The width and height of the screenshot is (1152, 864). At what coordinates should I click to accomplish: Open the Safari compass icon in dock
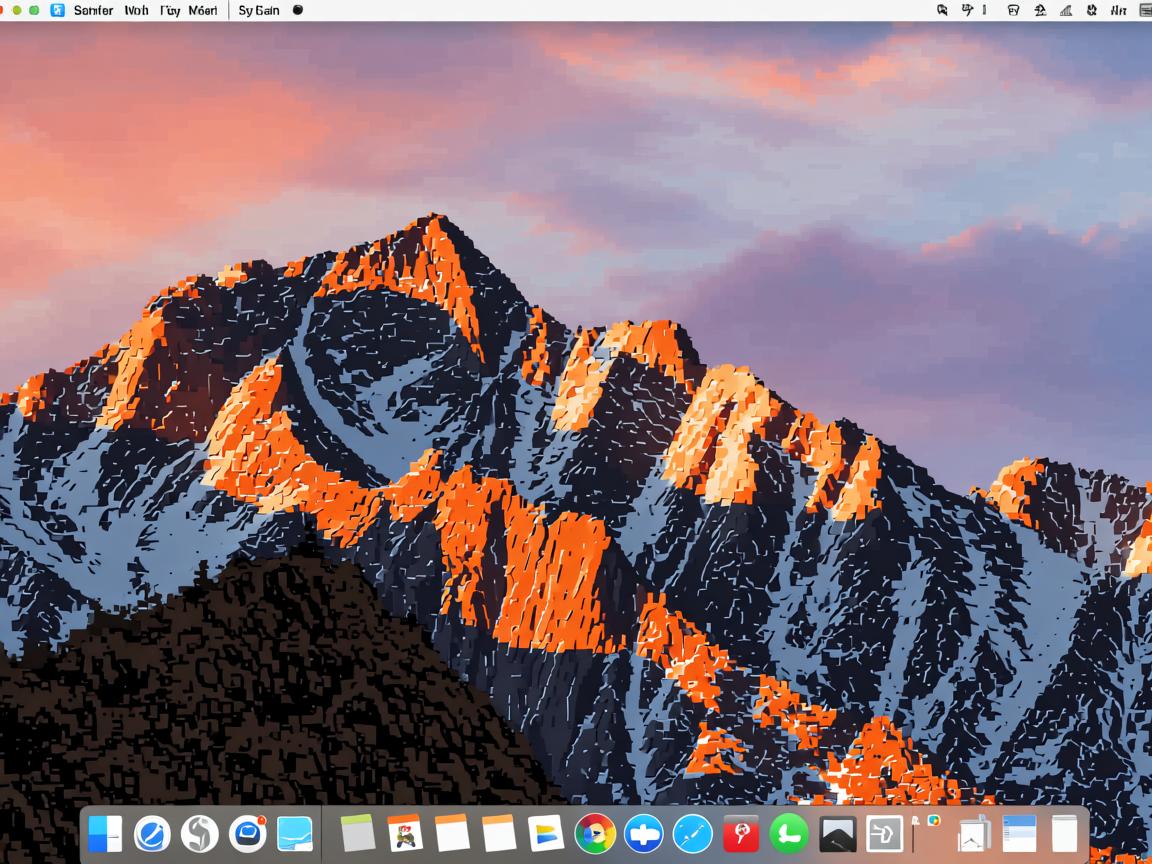coord(692,833)
